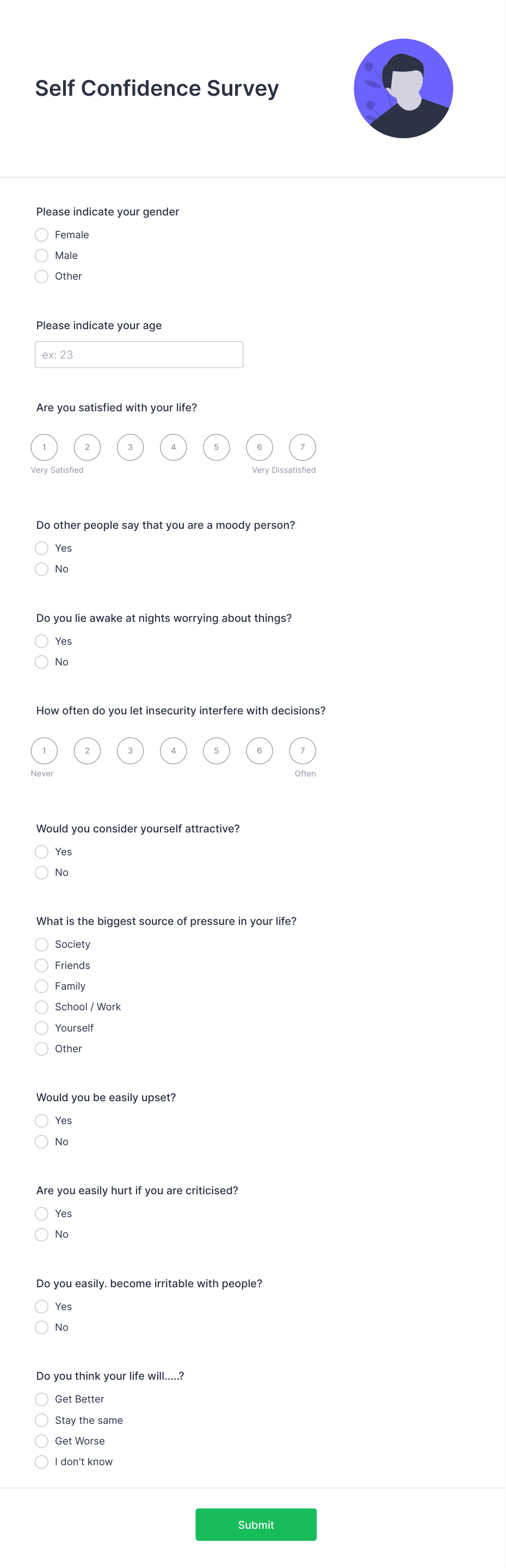This screenshot has width=506, height=1568.
Task: Choose Never on the insecurity scale
Action: coord(44,750)
